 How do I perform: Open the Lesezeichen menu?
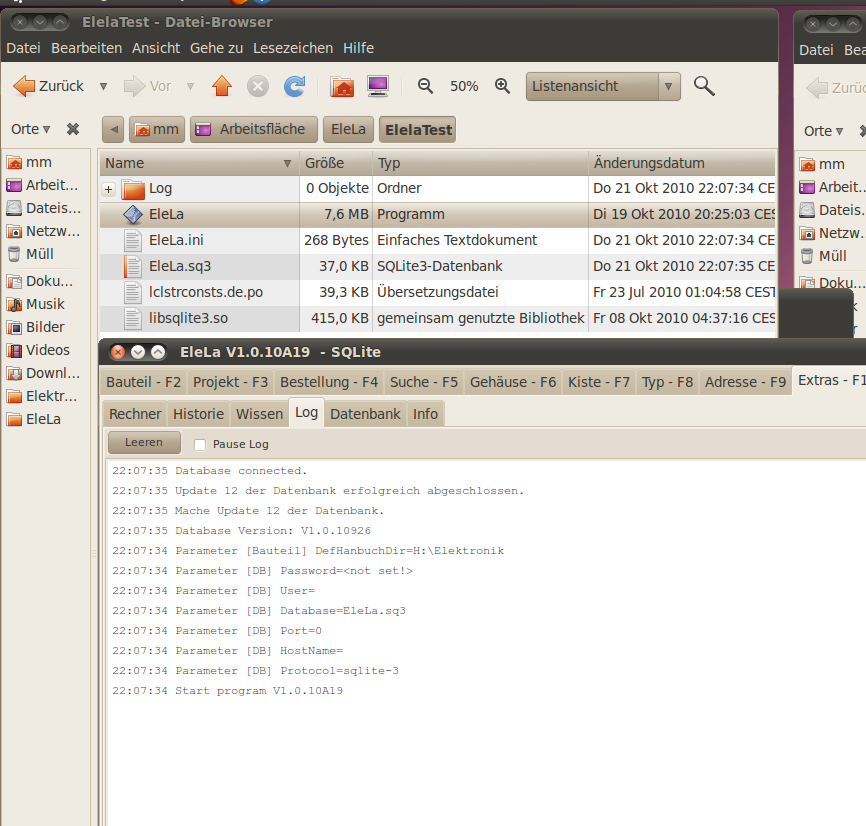coord(293,48)
